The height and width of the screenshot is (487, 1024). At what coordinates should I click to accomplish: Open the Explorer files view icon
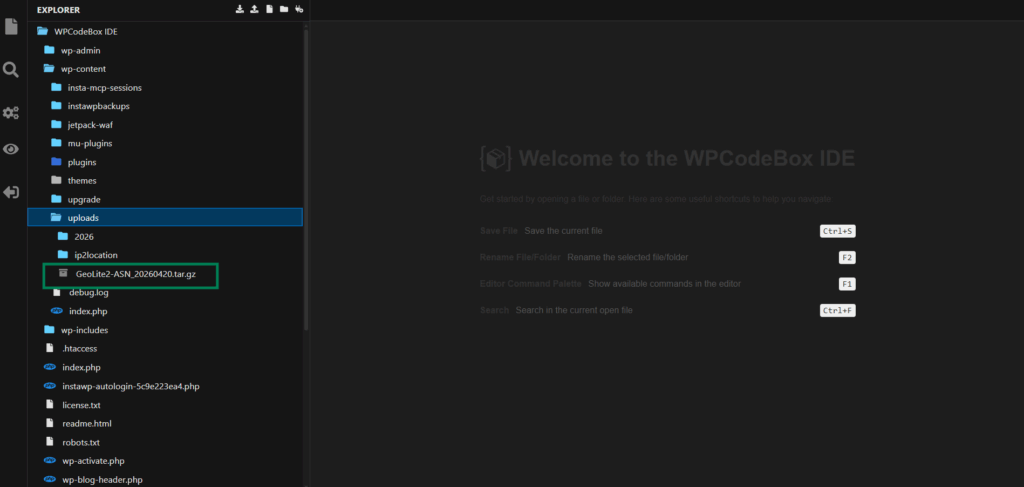10,27
